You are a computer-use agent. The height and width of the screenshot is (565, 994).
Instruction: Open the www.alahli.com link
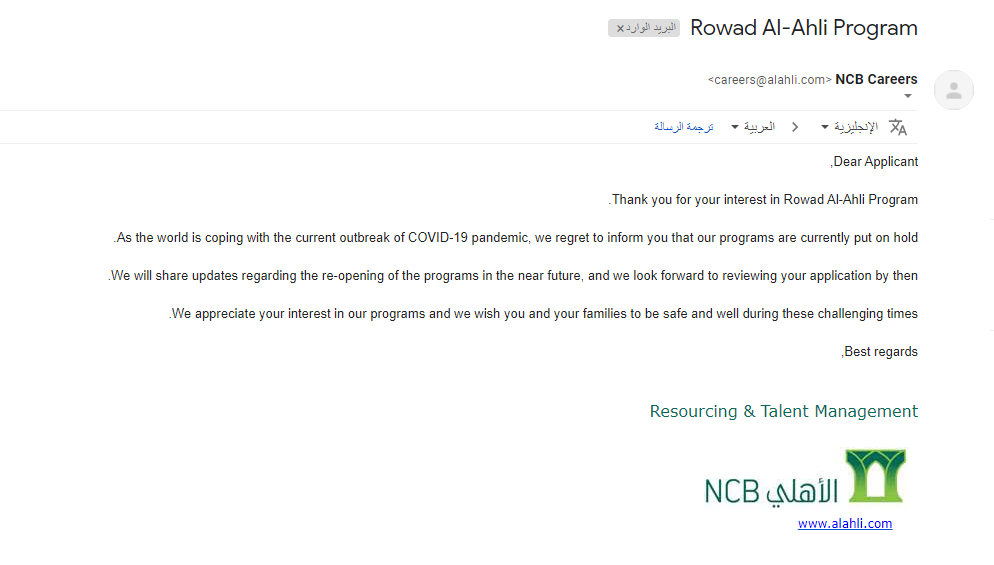(845, 524)
